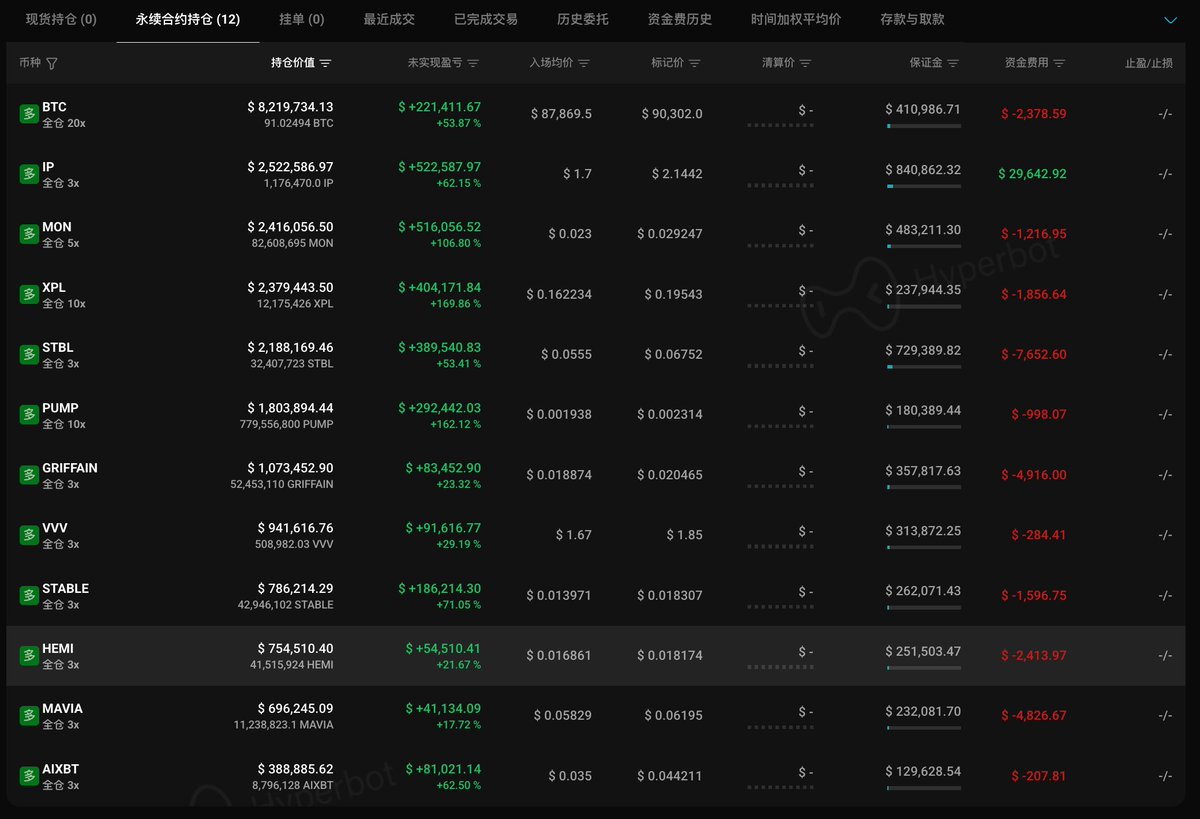Click the long badge icon beside BTC
Image resolution: width=1200 pixels, height=819 pixels.
29,114
